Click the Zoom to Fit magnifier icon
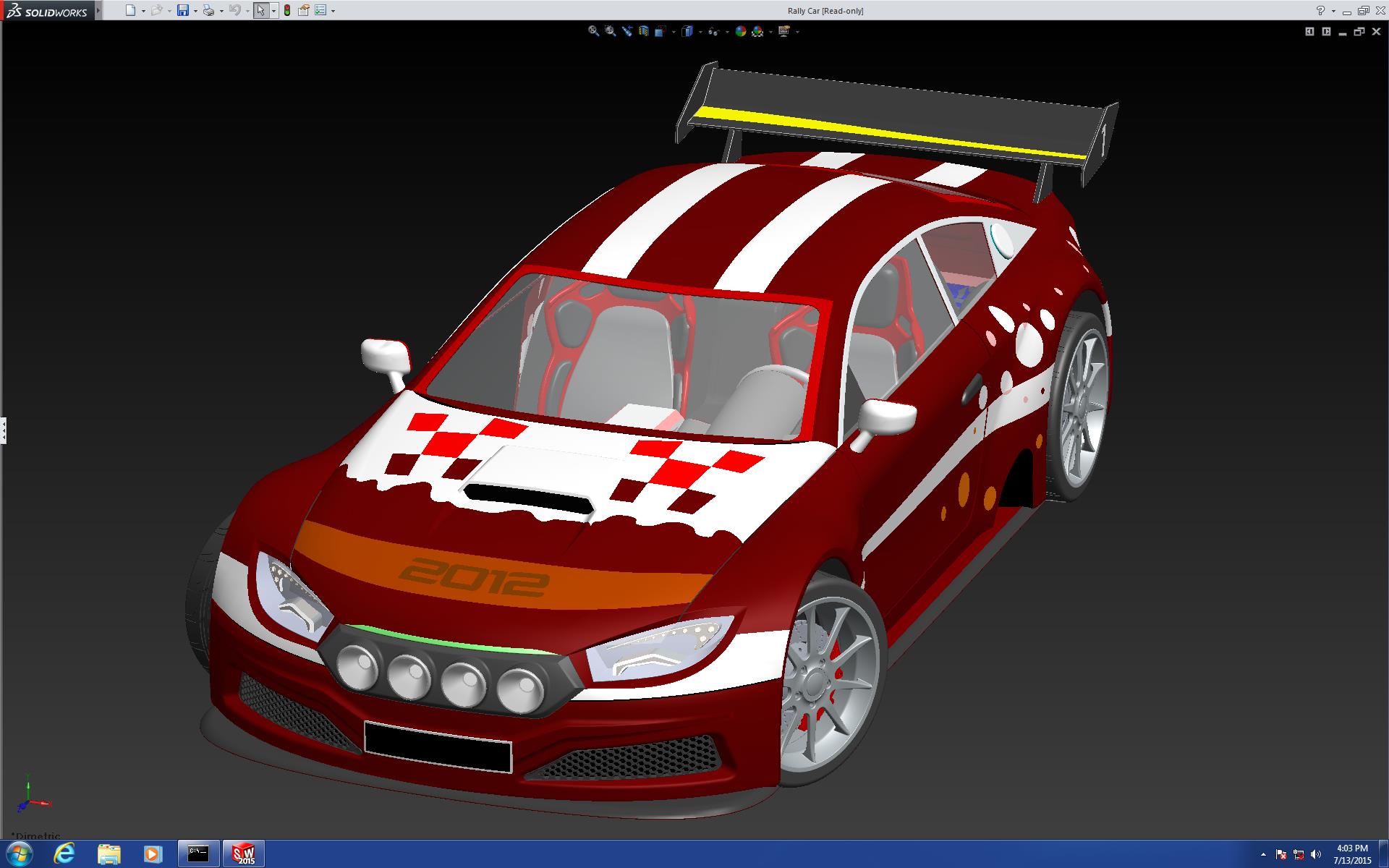Viewport: 1389px width, 868px height. point(593,31)
